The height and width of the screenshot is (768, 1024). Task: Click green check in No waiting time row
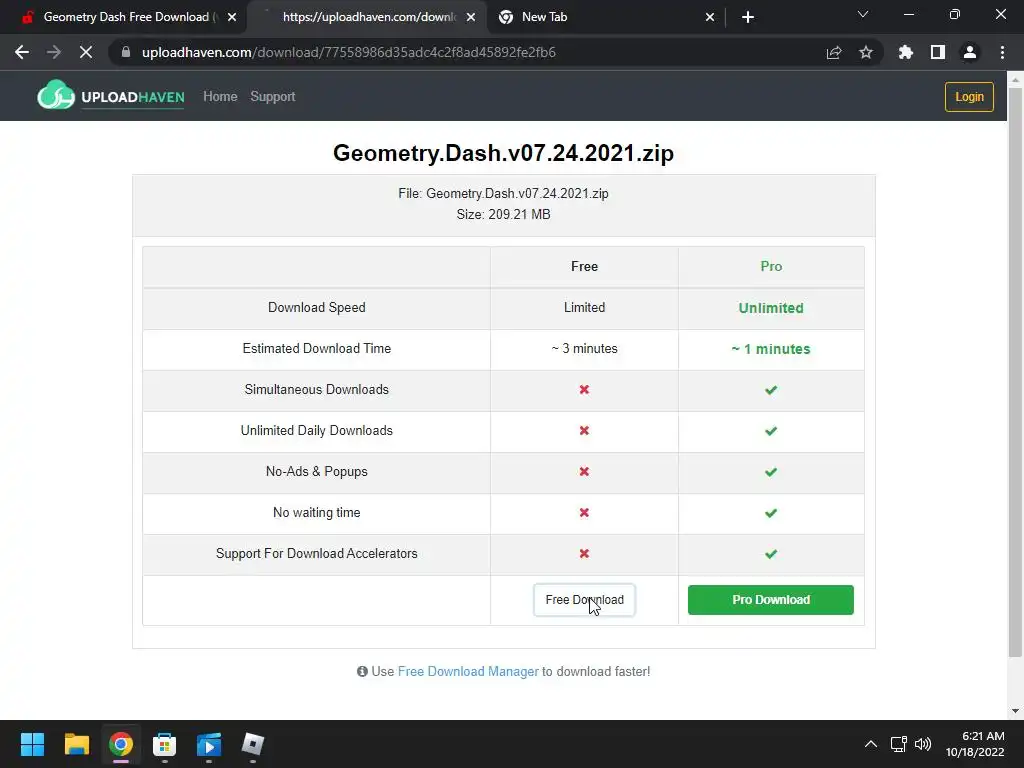point(771,513)
